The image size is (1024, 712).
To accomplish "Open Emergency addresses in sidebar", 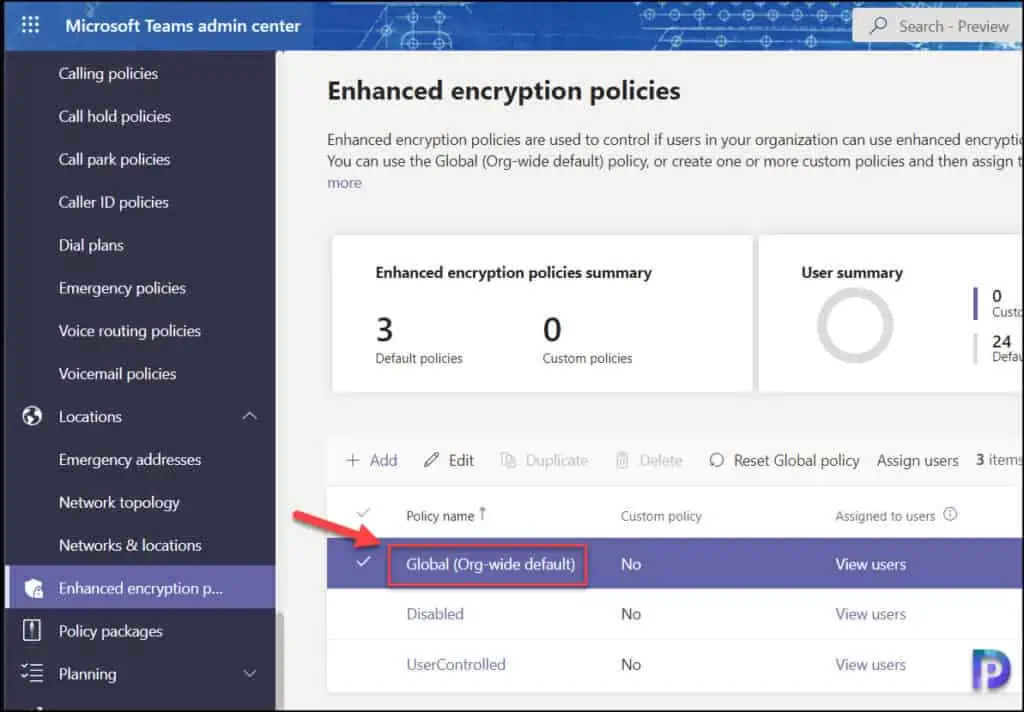I will tap(129, 460).
